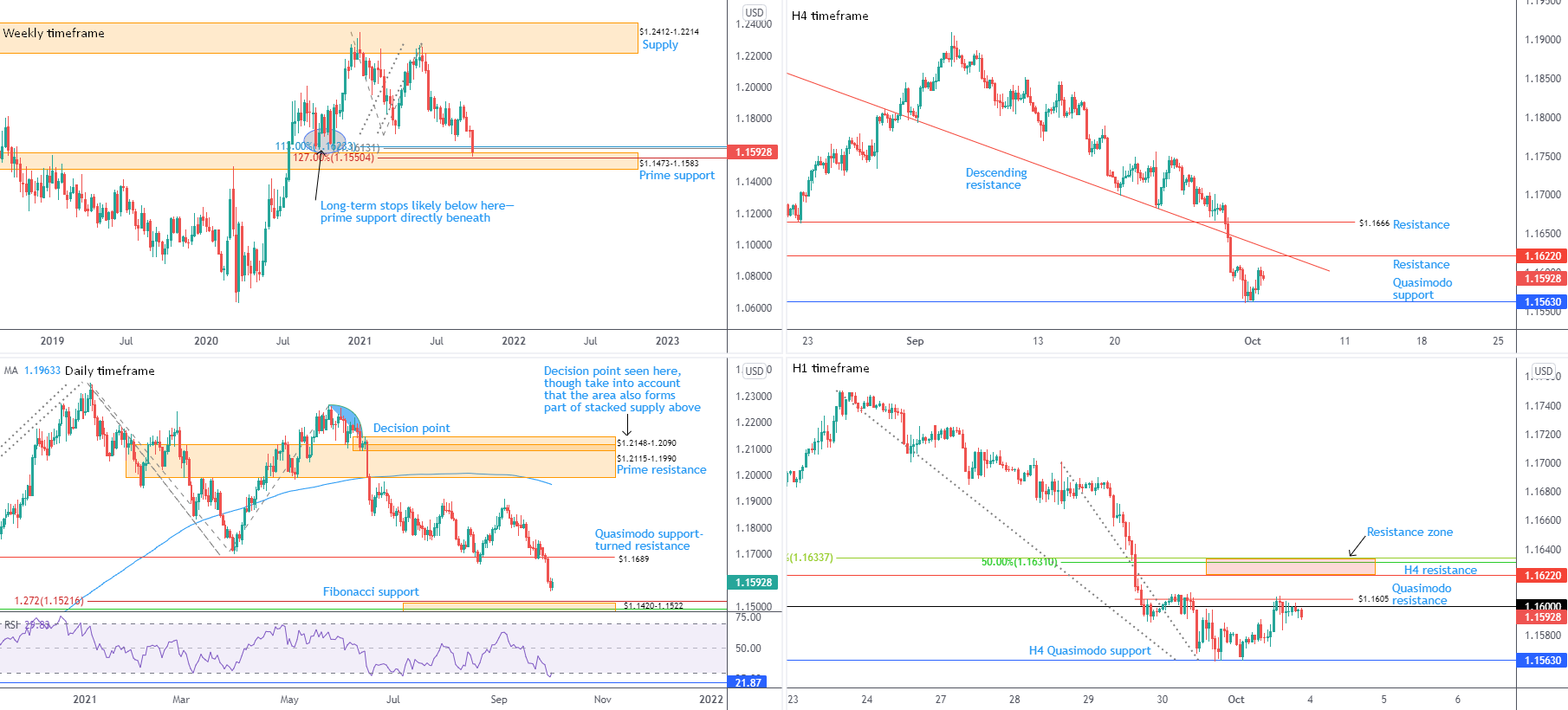Viewport: 1568px width, 710px height.
Task: Click the blue 1.15630 price tag on H1 axis
Action: pyautogui.click(x=1543, y=661)
